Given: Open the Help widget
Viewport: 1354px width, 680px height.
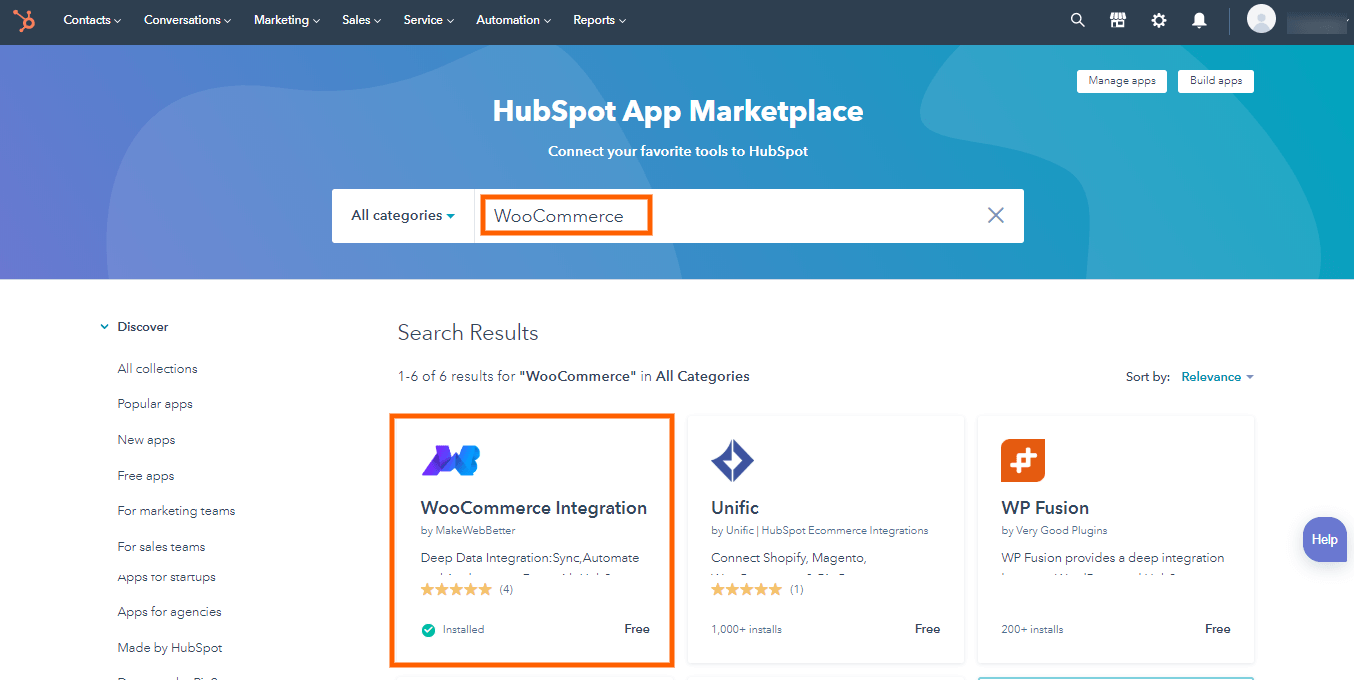Looking at the screenshot, I should [1325, 539].
